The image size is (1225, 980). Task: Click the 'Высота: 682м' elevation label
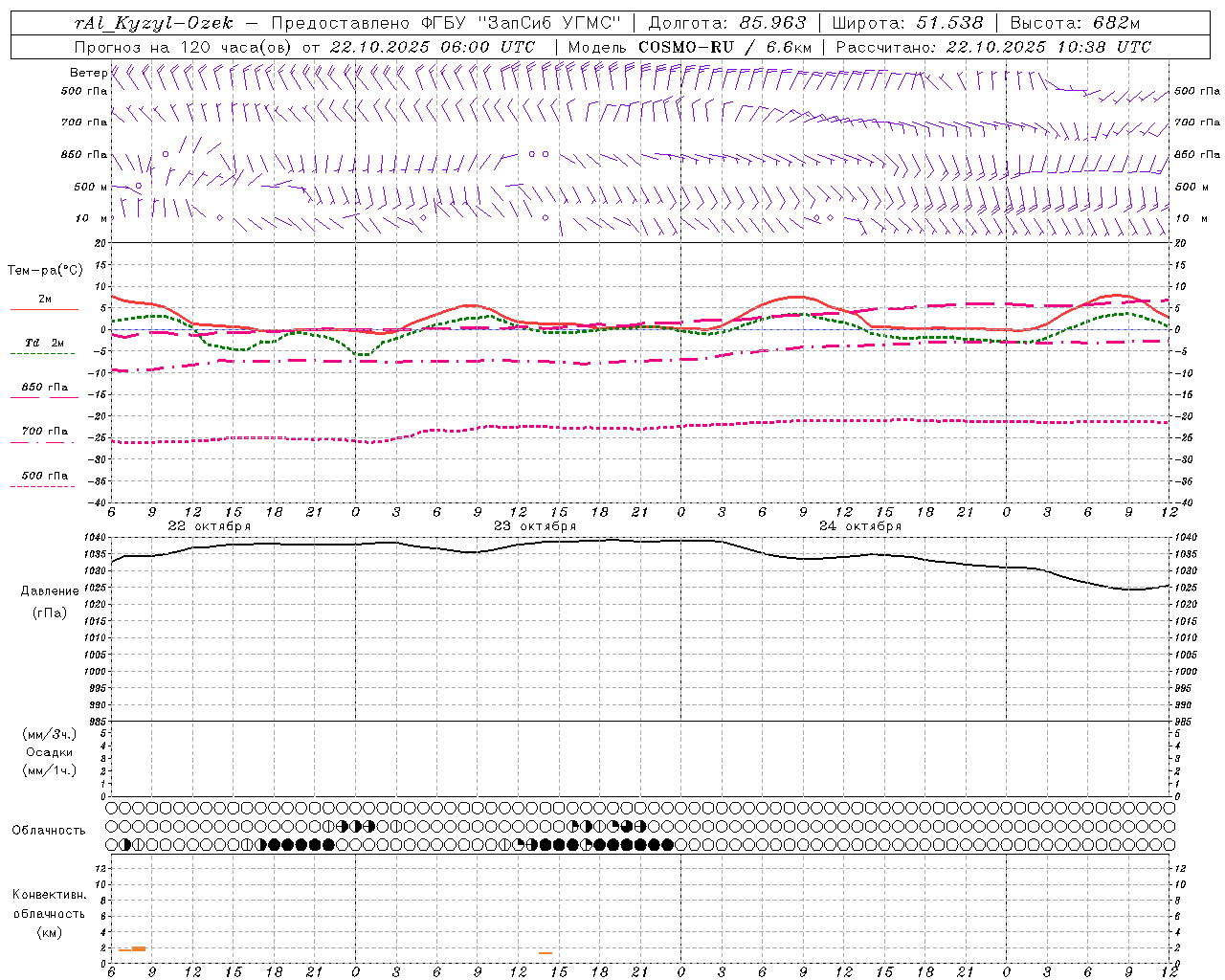(1076, 23)
